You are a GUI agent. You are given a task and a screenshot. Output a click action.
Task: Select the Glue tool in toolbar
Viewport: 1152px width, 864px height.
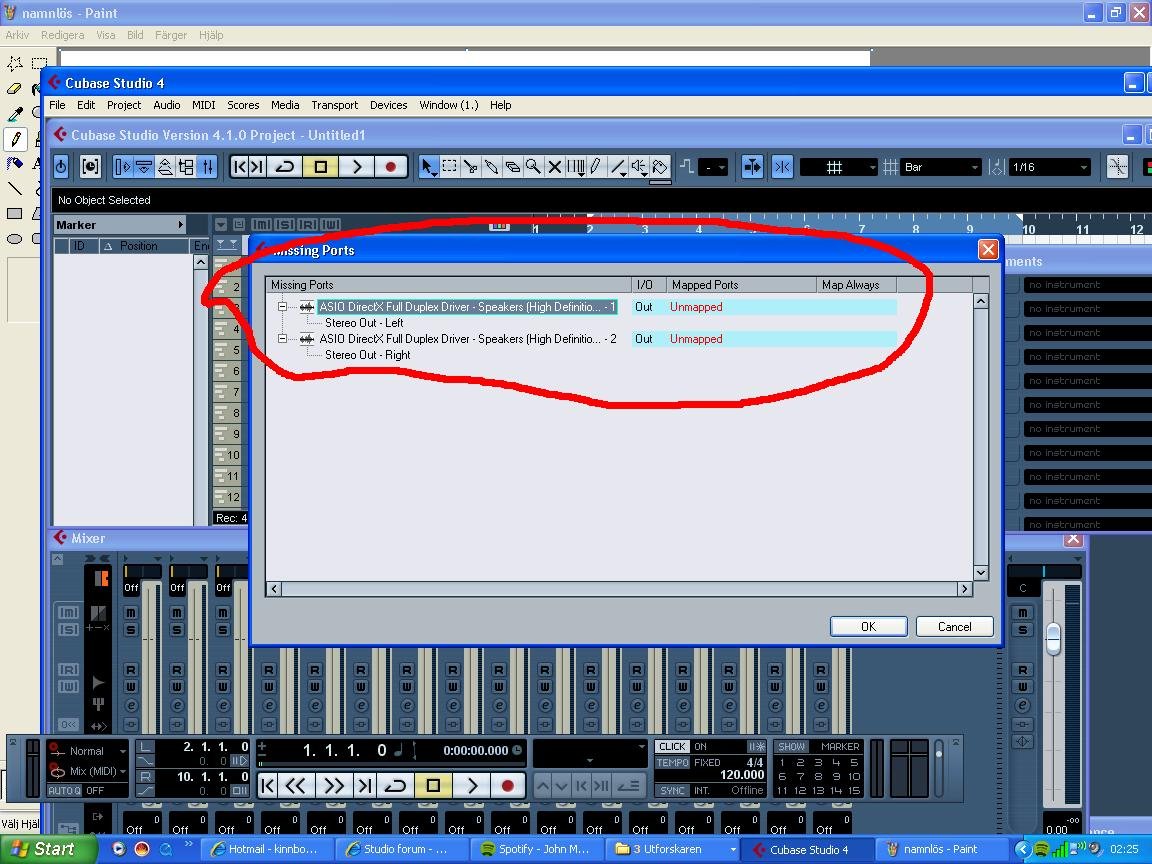(x=491, y=167)
